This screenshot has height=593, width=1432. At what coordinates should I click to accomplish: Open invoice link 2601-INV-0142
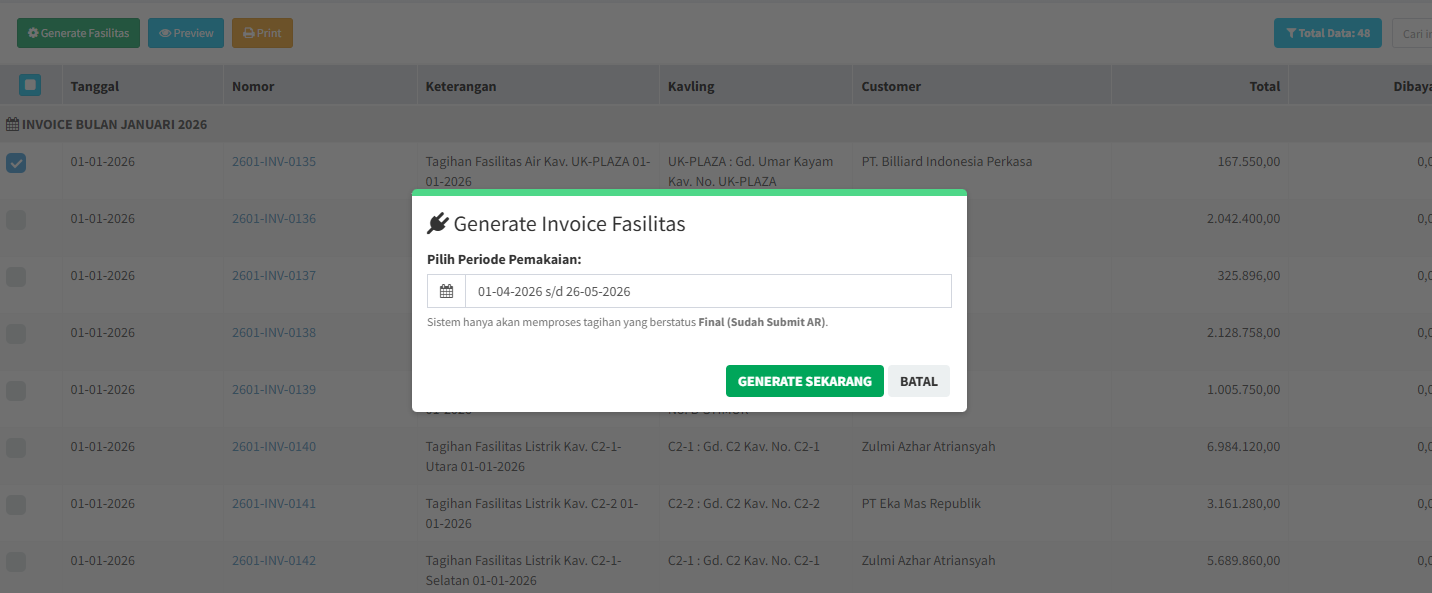[274, 561]
